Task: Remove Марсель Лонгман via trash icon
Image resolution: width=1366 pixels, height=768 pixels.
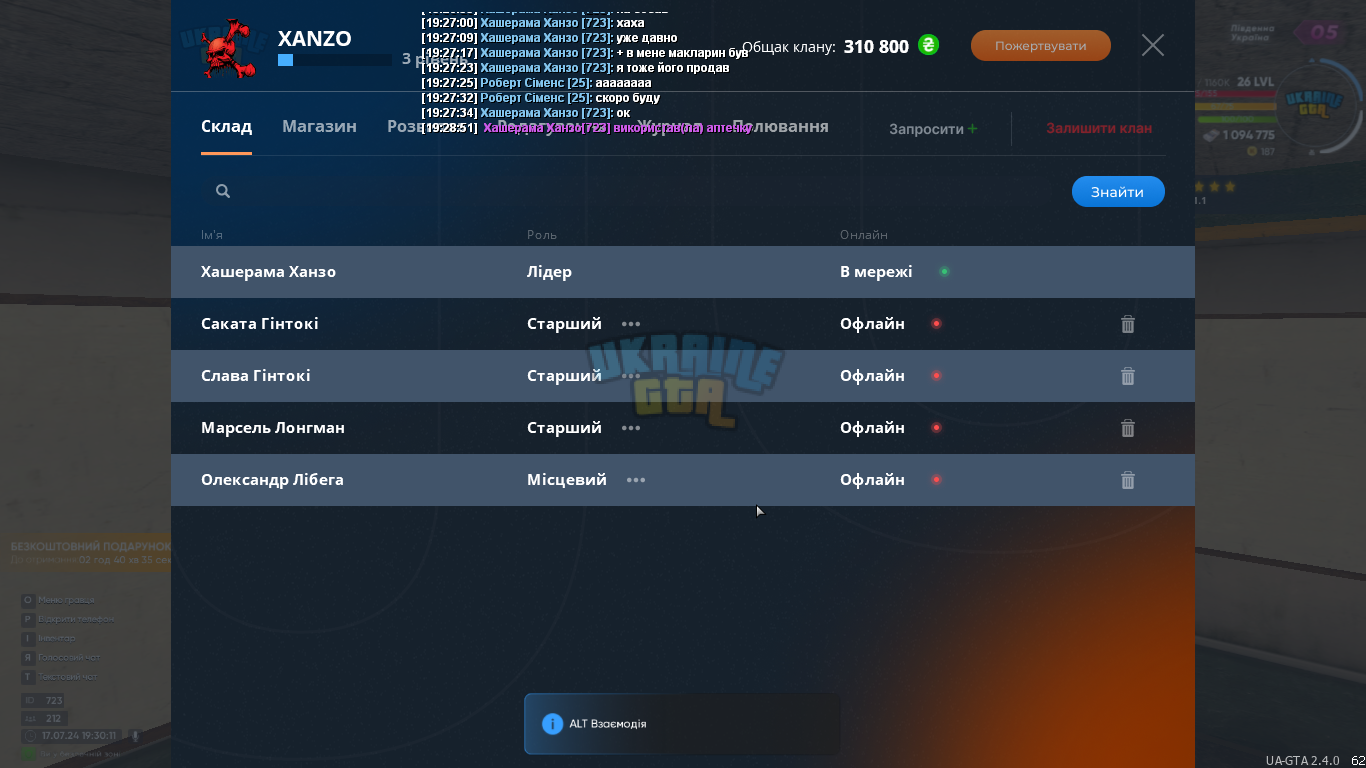Action: coord(1128,428)
